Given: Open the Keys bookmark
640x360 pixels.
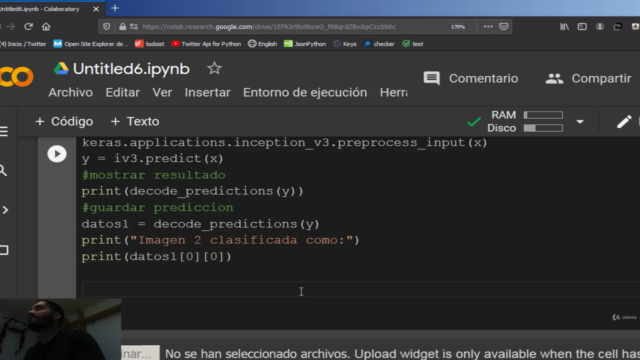Looking at the screenshot, I should (345, 44).
